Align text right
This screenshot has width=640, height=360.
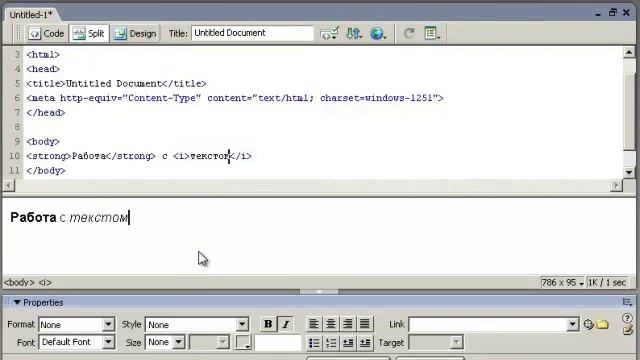(x=348, y=324)
